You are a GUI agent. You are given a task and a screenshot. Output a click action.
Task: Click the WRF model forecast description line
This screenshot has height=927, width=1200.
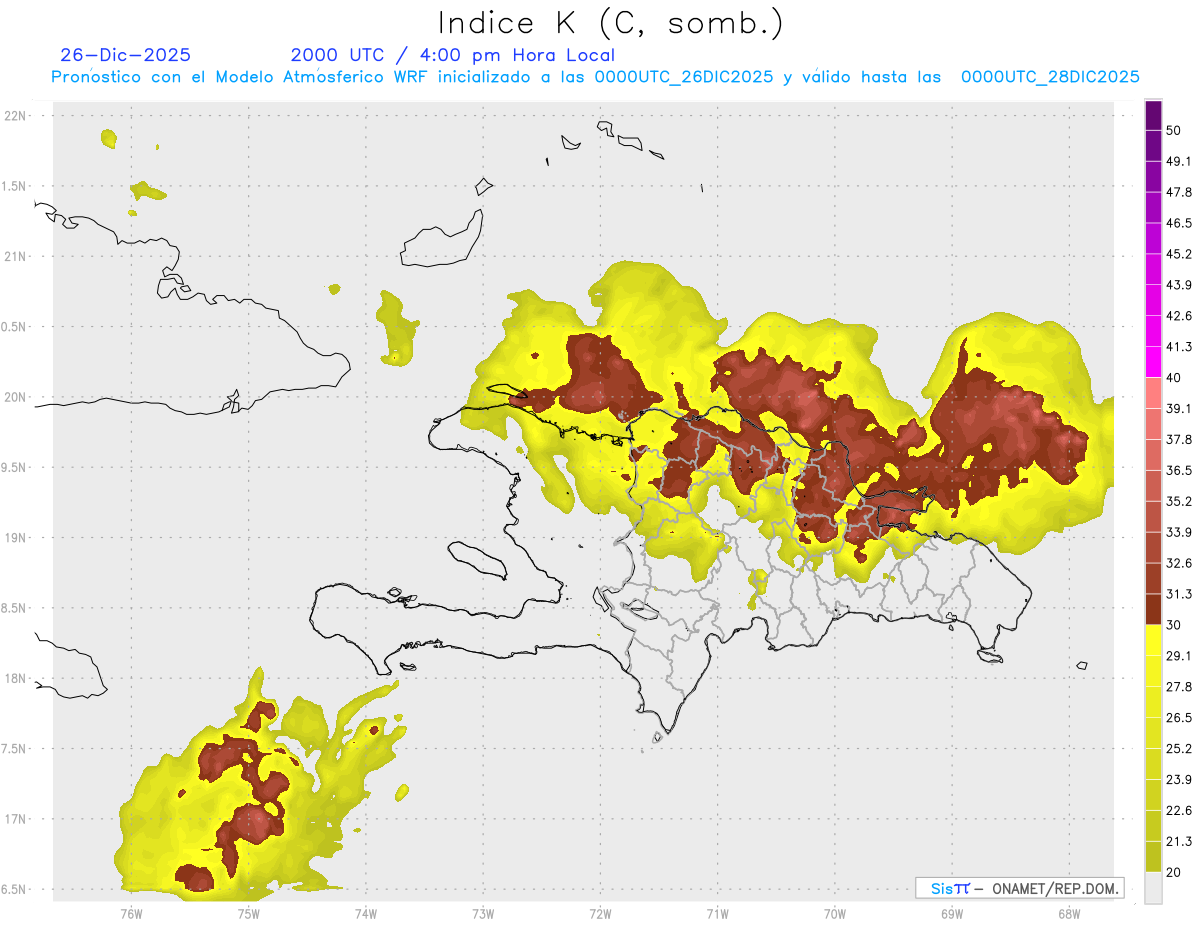[595, 77]
